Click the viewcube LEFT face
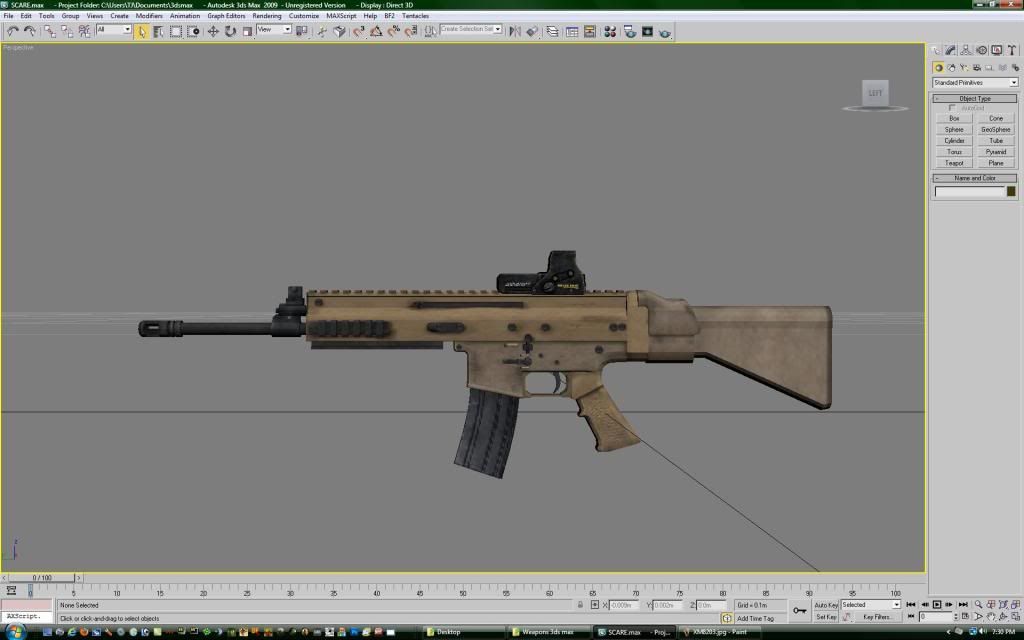 [x=875, y=93]
